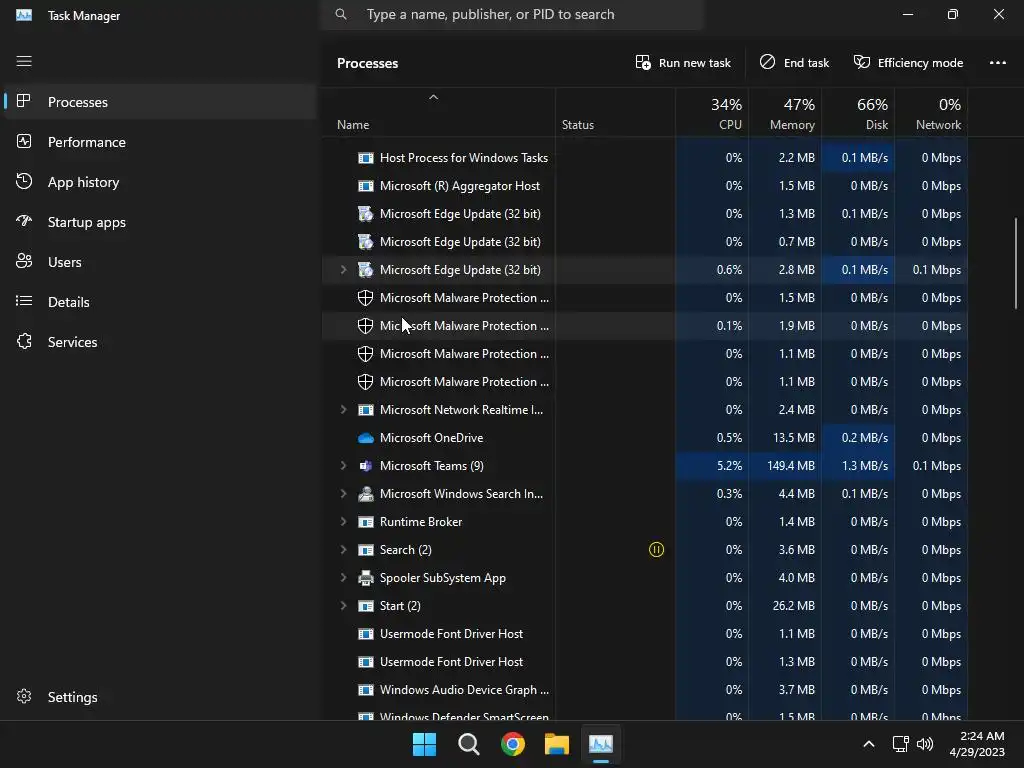Select Host Process for Windows Tasks
The width and height of the screenshot is (1024, 768).
pos(645,157)
